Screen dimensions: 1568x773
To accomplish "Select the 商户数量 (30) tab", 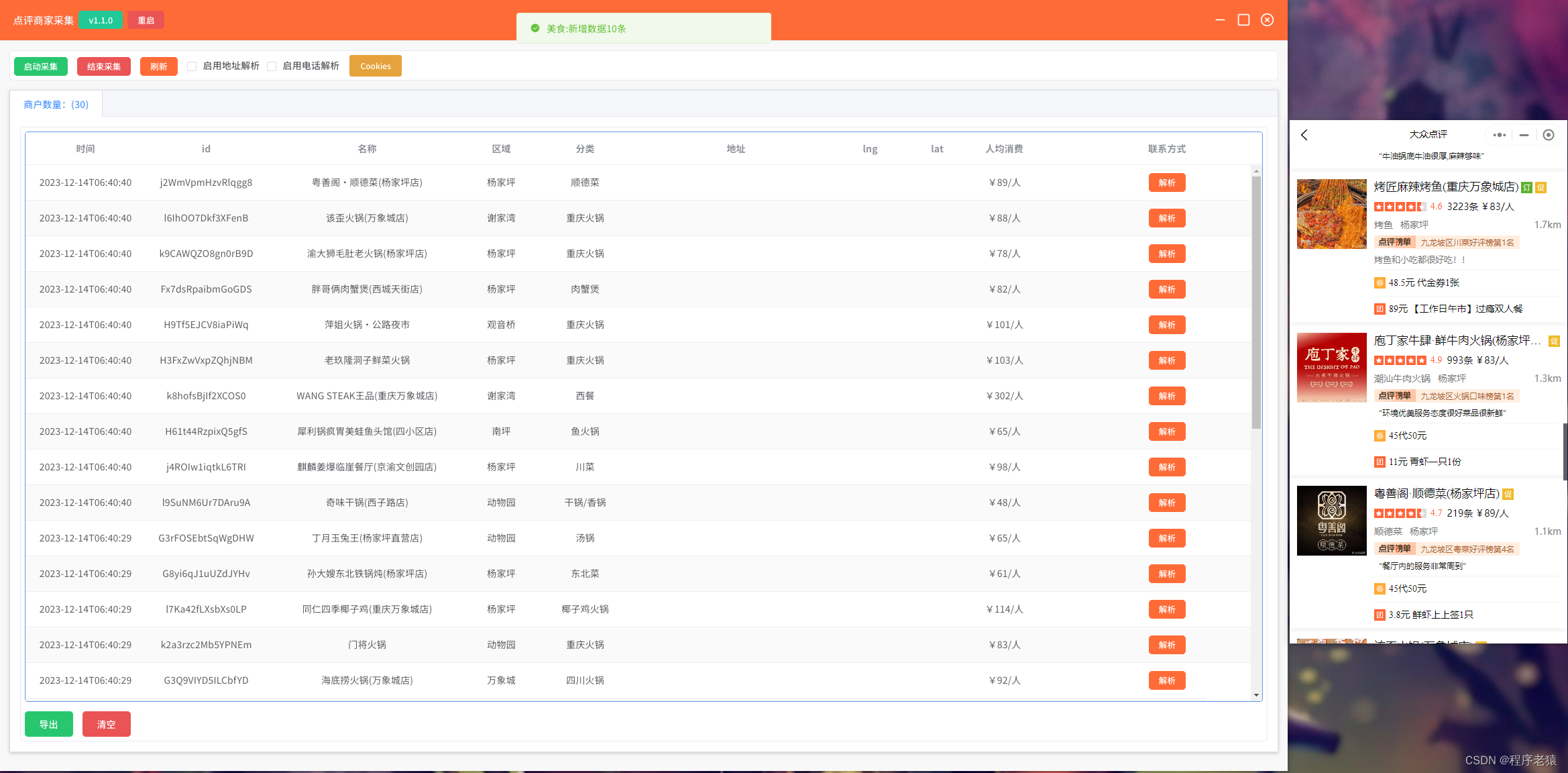I will click(56, 105).
